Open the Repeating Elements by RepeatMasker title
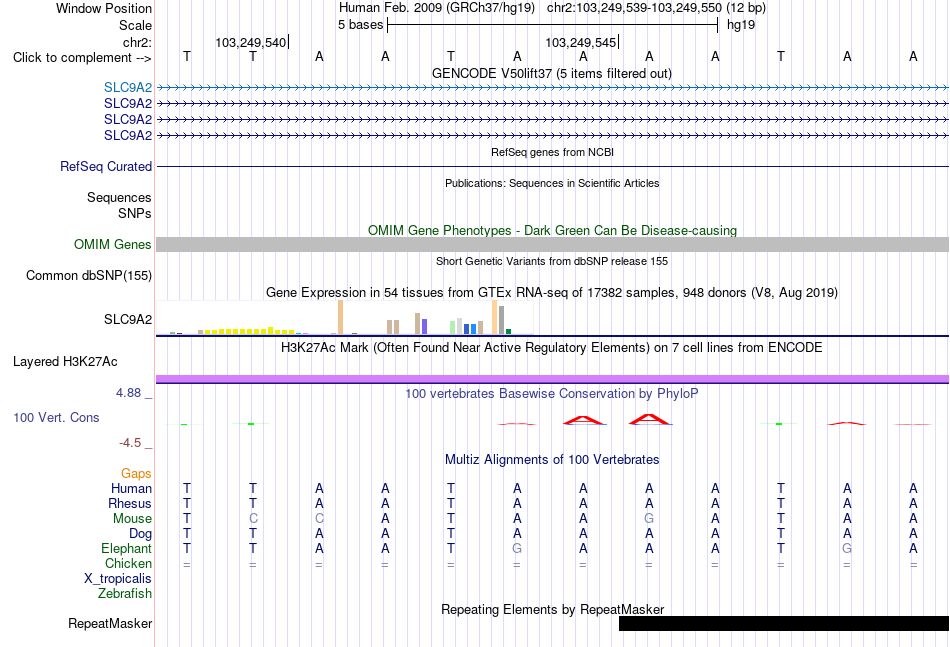This screenshot has height=647, width=950. click(553, 609)
